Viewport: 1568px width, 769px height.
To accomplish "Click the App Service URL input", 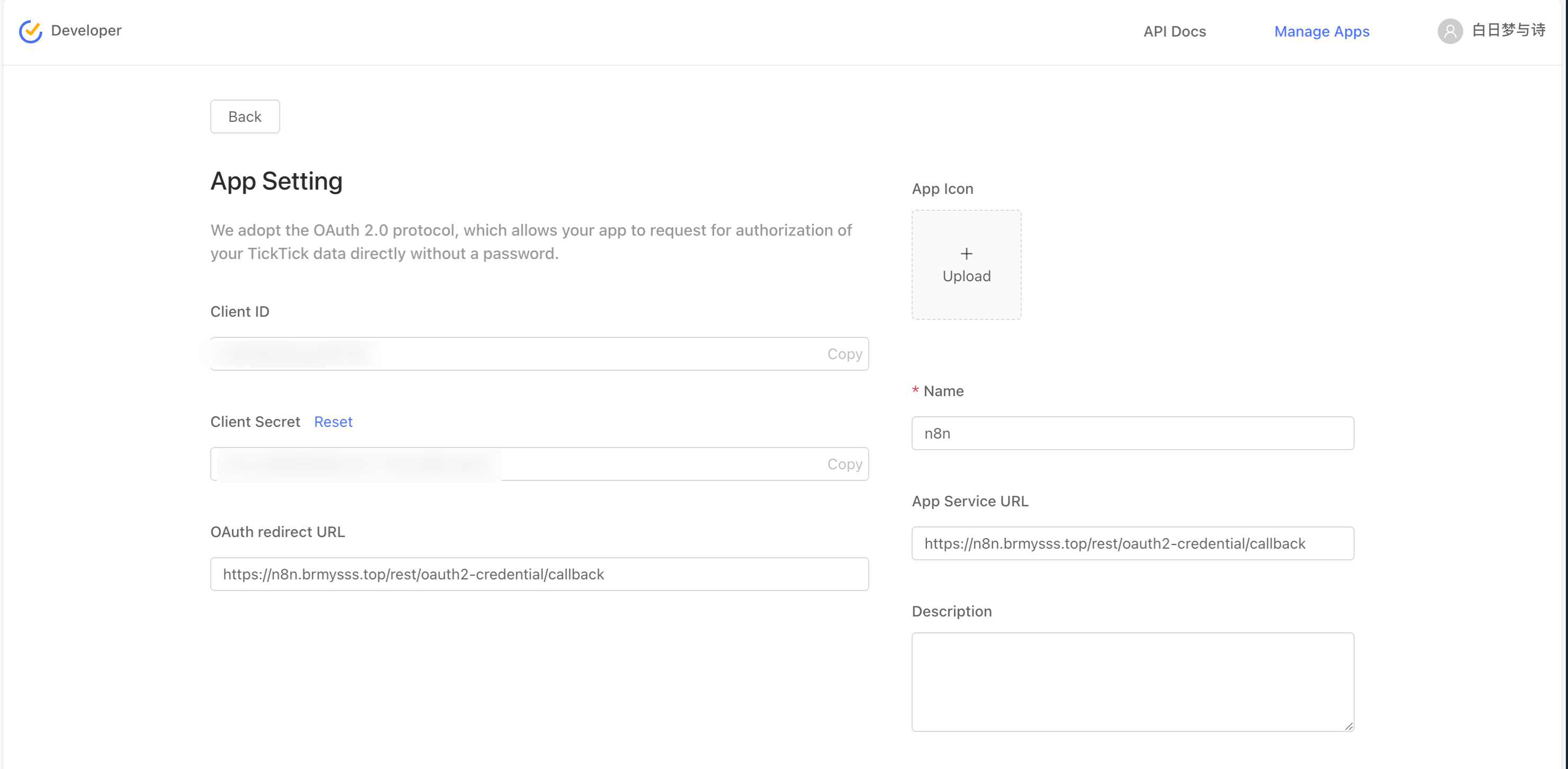I will 1132,544.
